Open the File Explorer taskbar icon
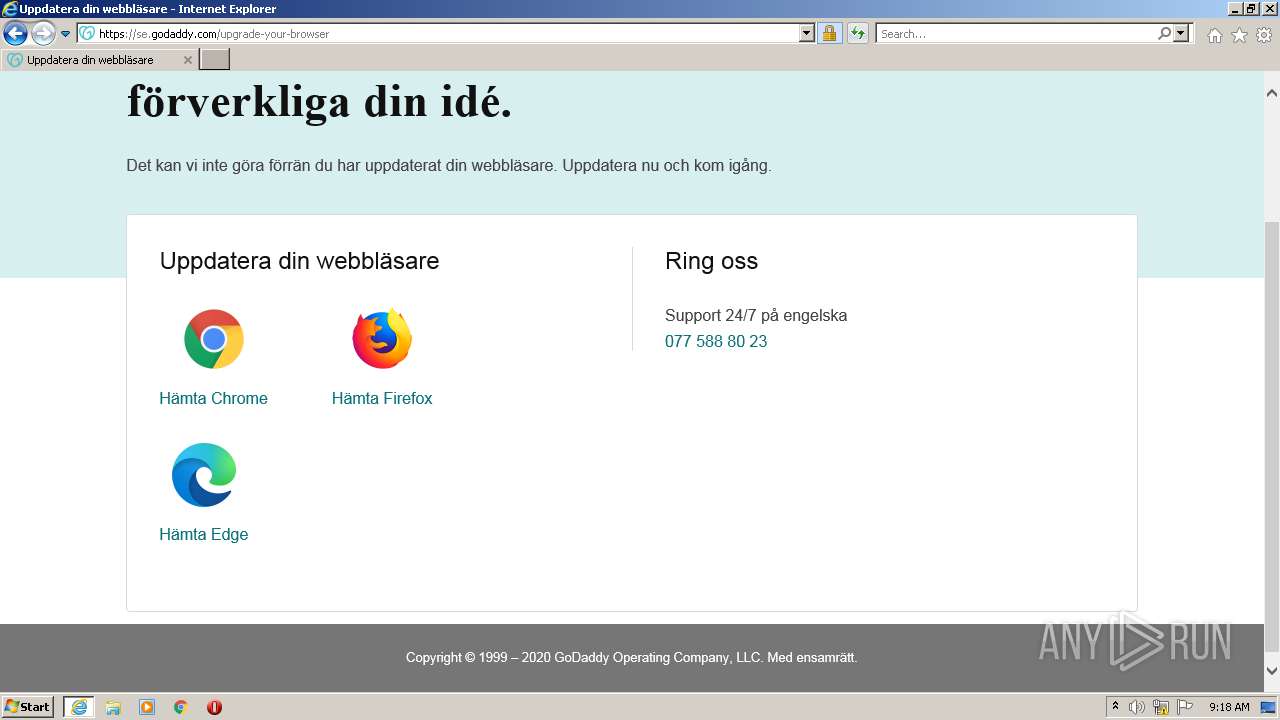The image size is (1280, 720). tap(113, 707)
